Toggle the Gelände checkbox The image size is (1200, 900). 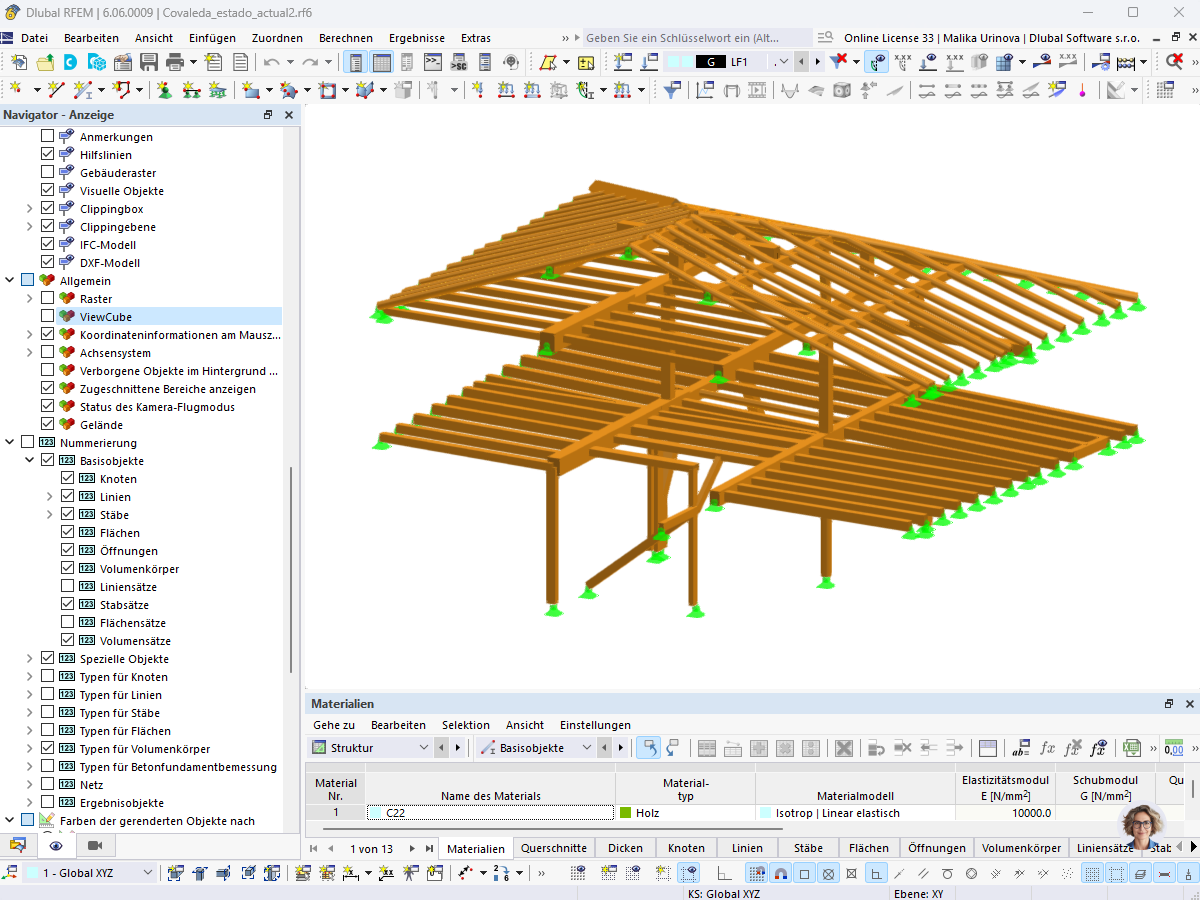(47, 425)
